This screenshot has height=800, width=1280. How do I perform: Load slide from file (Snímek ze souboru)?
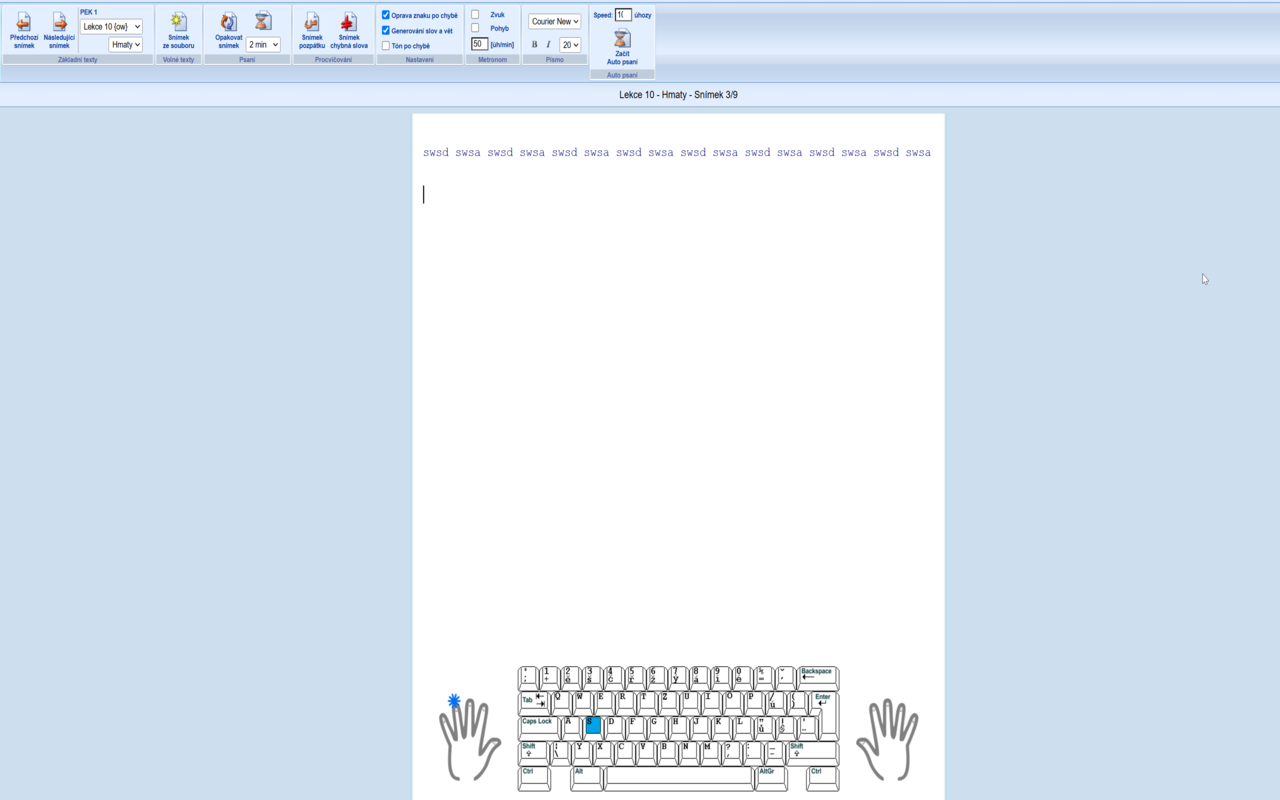(x=178, y=30)
